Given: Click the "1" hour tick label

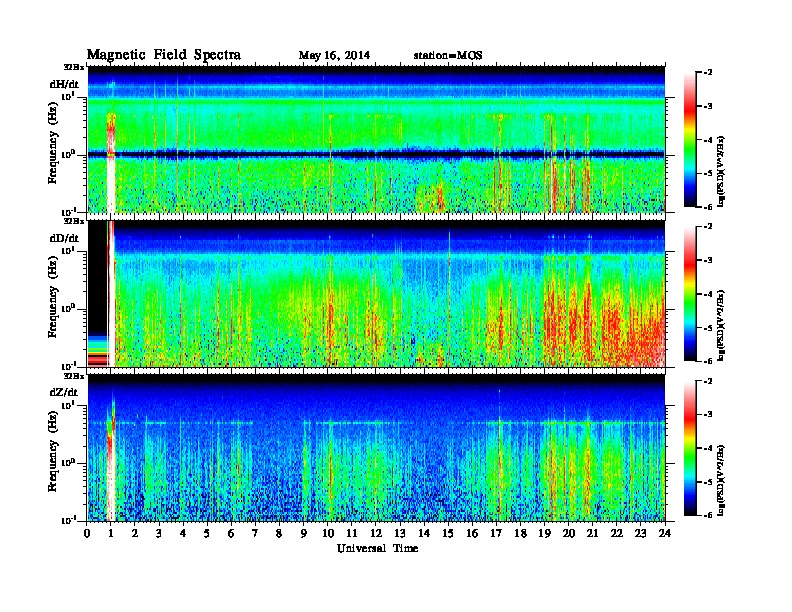Looking at the screenshot, I should tap(111, 533).
